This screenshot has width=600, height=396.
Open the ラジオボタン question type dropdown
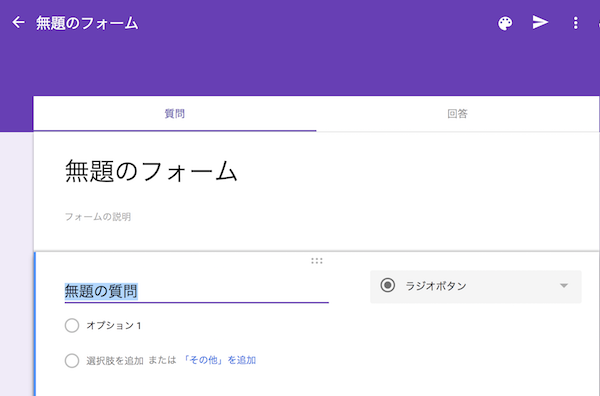(476, 287)
